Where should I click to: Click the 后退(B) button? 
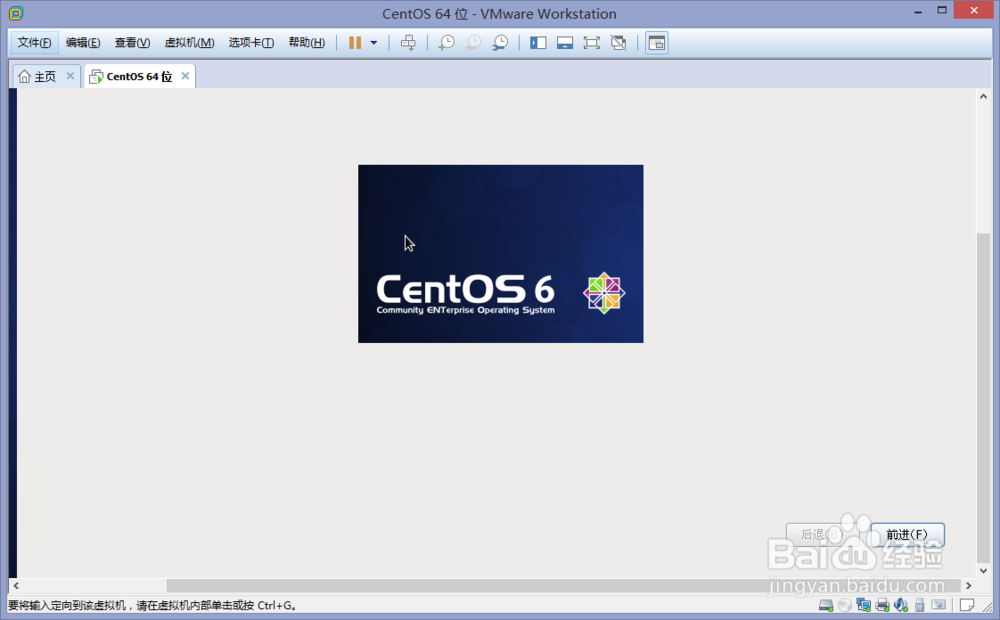pos(823,535)
